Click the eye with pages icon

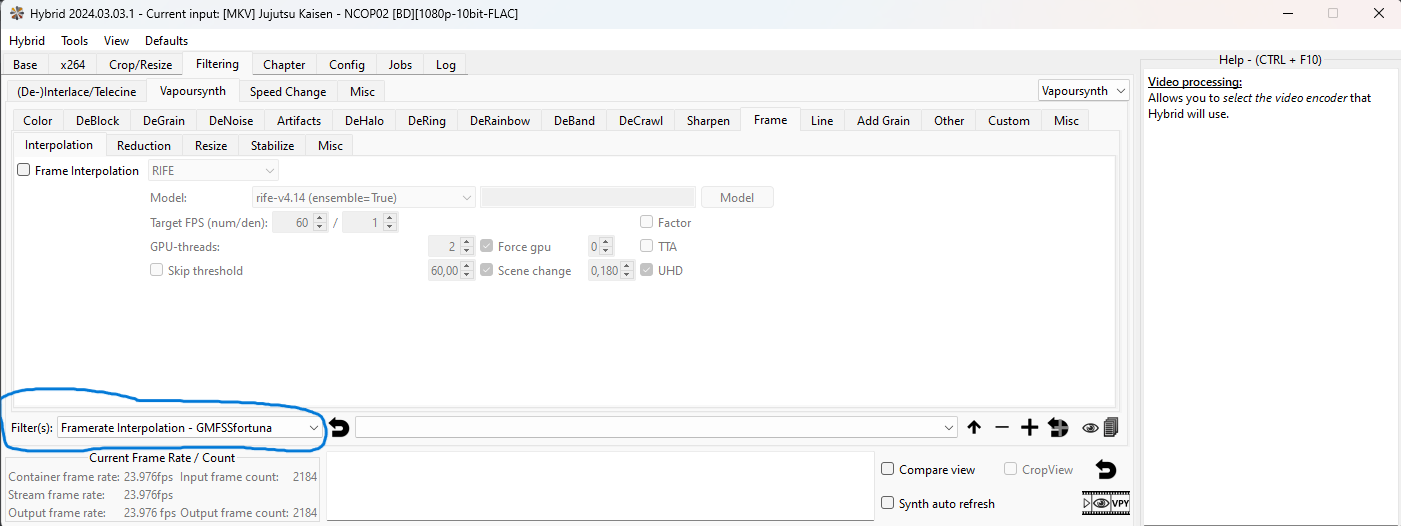pyautogui.click(x=1100, y=428)
